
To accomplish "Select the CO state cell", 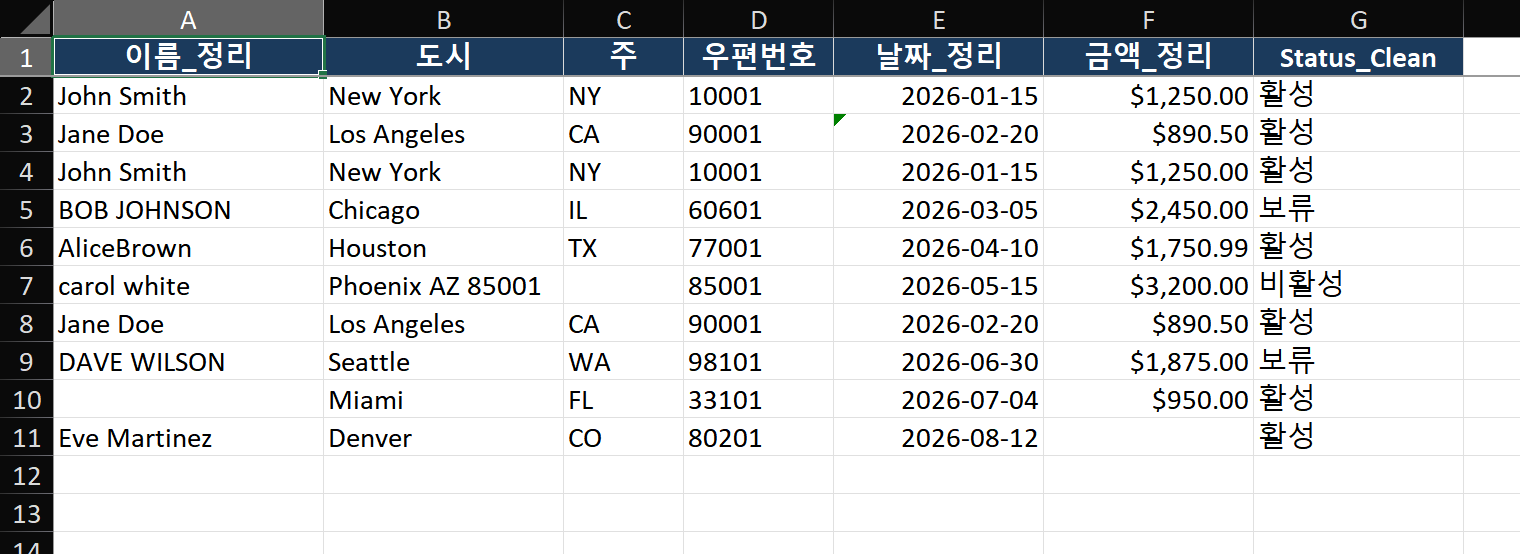I will click(x=624, y=437).
